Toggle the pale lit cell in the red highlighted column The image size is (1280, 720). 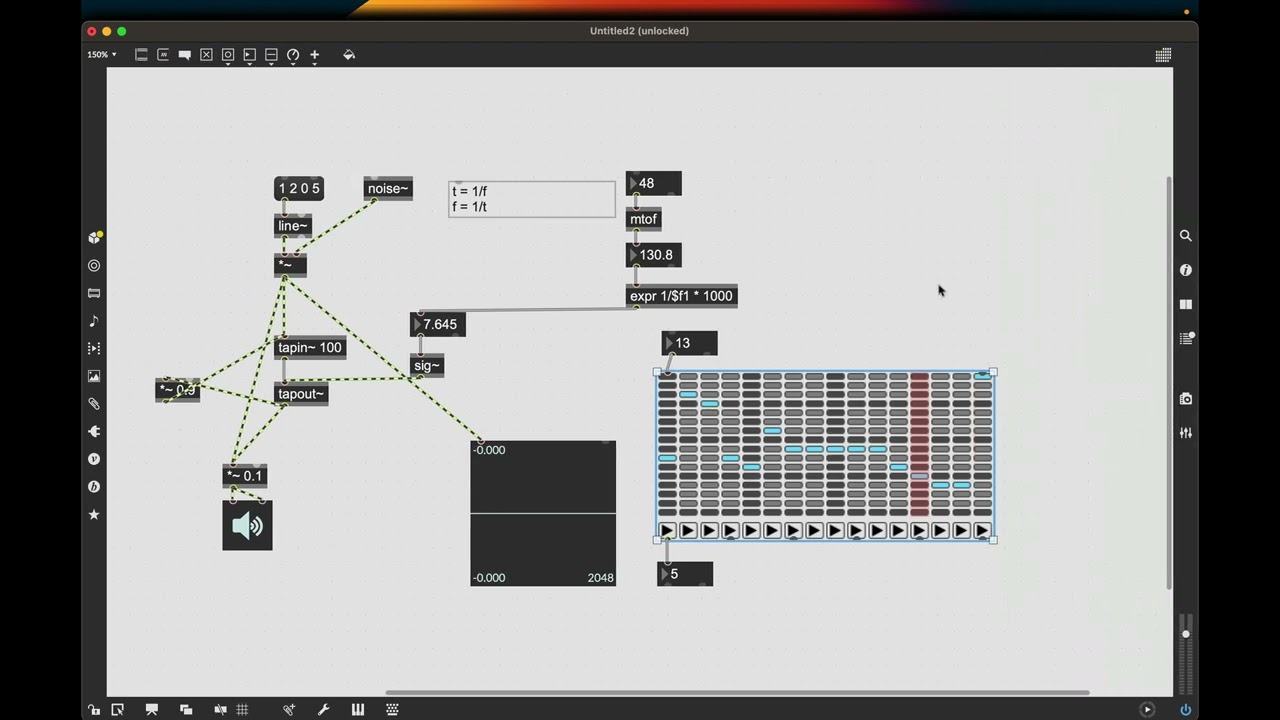919,476
